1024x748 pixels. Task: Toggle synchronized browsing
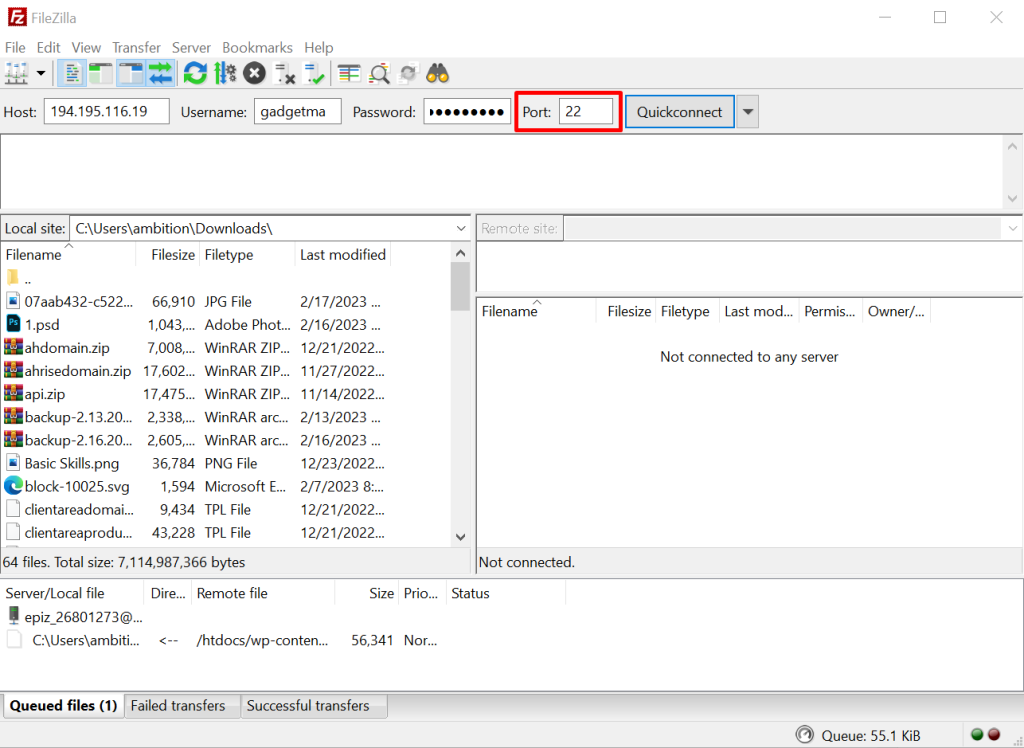point(408,73)
